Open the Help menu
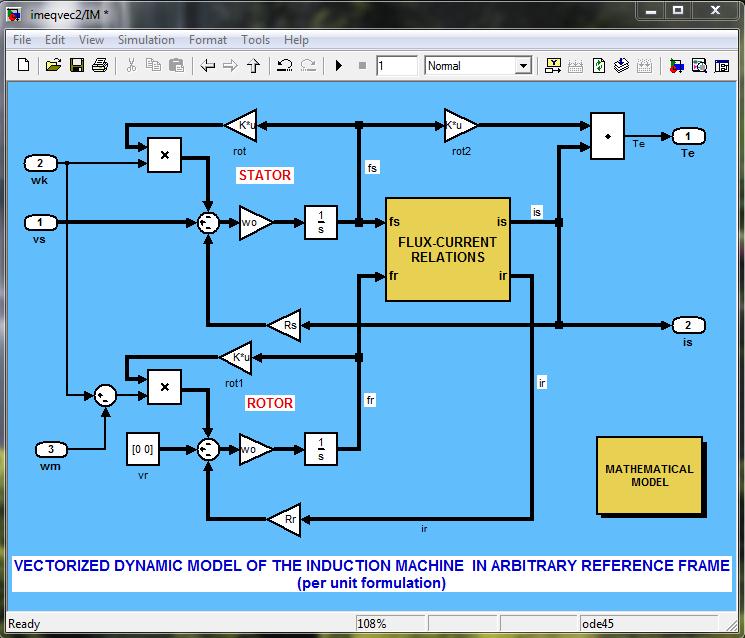This screenshot has width=745, height=638. [296, 40]
